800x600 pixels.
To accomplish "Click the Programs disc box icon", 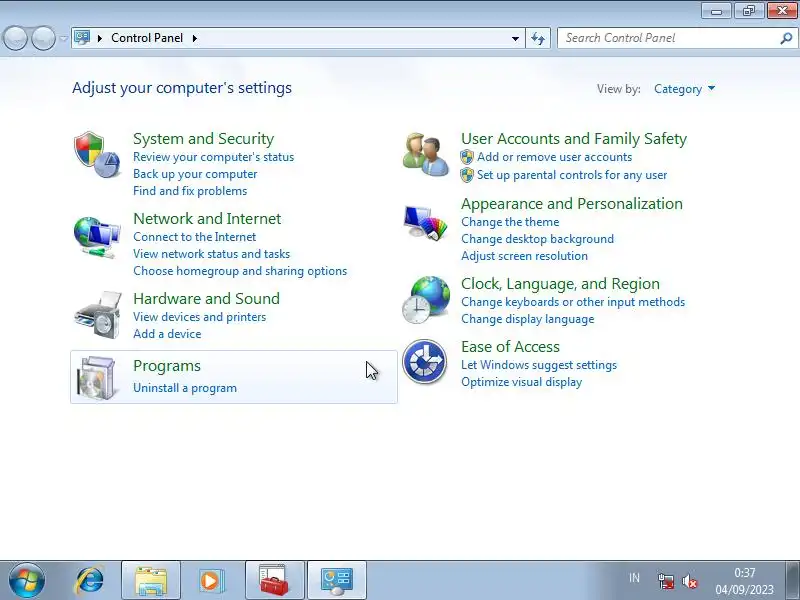I will tap(96, 378).
